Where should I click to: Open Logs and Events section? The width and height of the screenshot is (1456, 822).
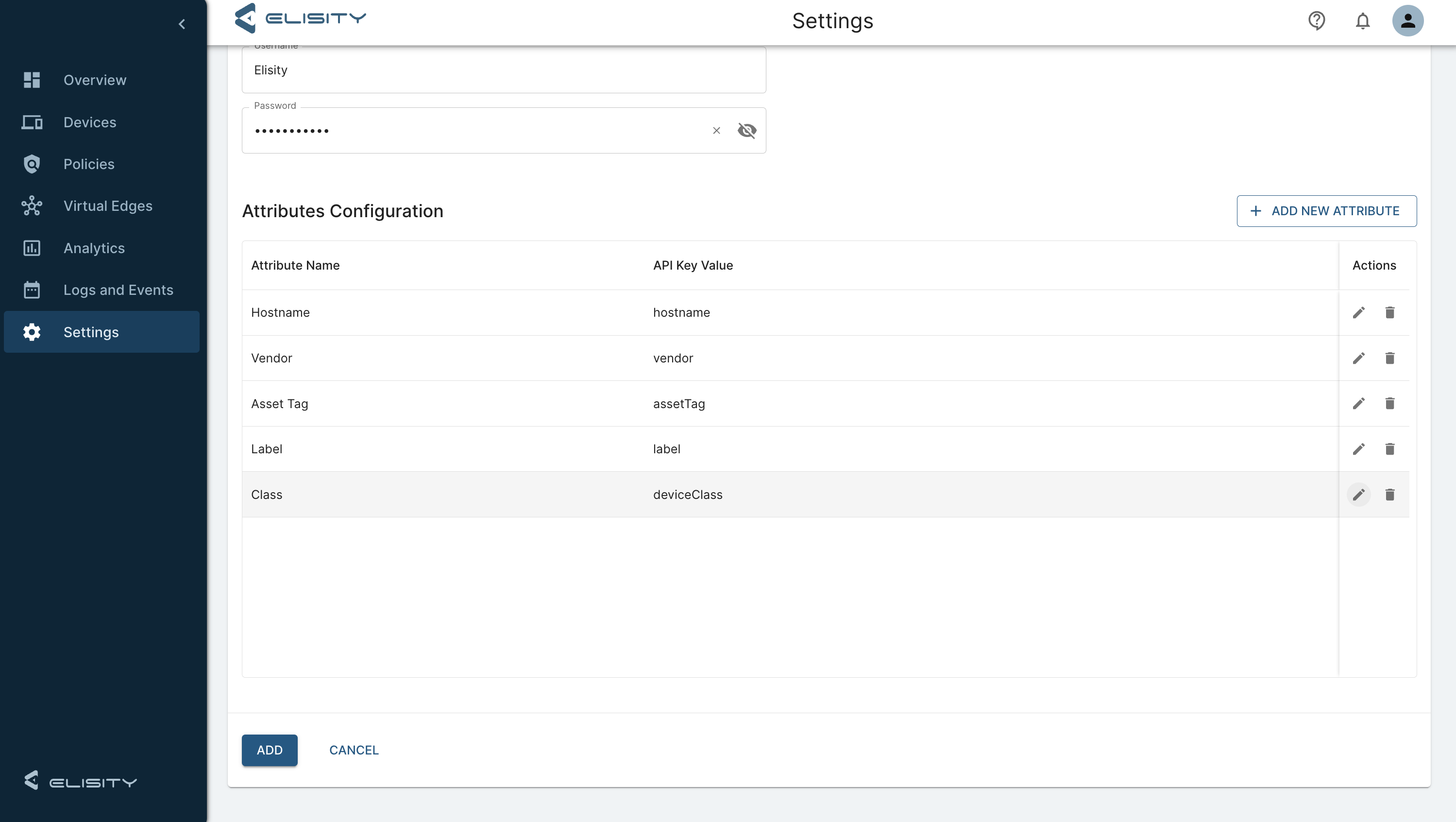click(102, 290)
